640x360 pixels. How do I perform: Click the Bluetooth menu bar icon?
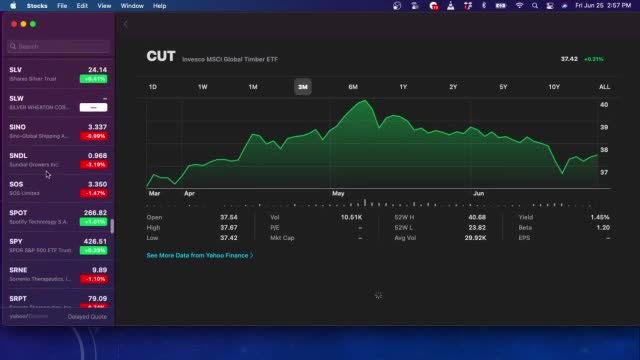484,6
